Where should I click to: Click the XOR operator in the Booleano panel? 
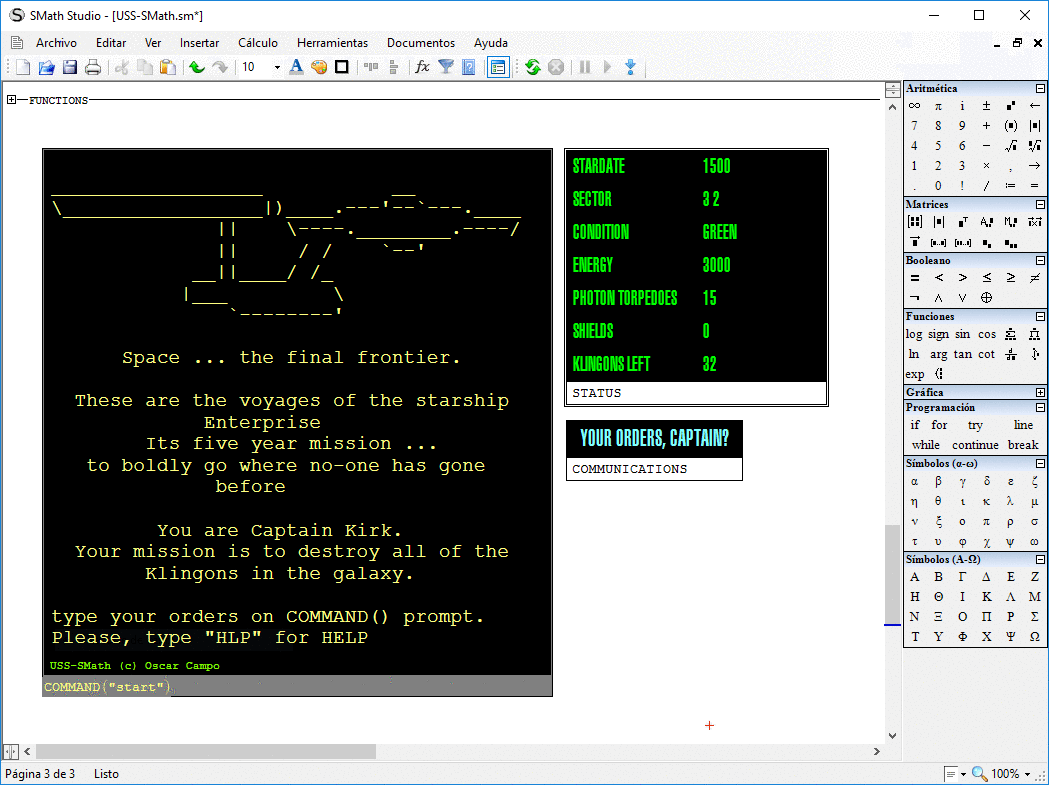(x=986, y=297)
